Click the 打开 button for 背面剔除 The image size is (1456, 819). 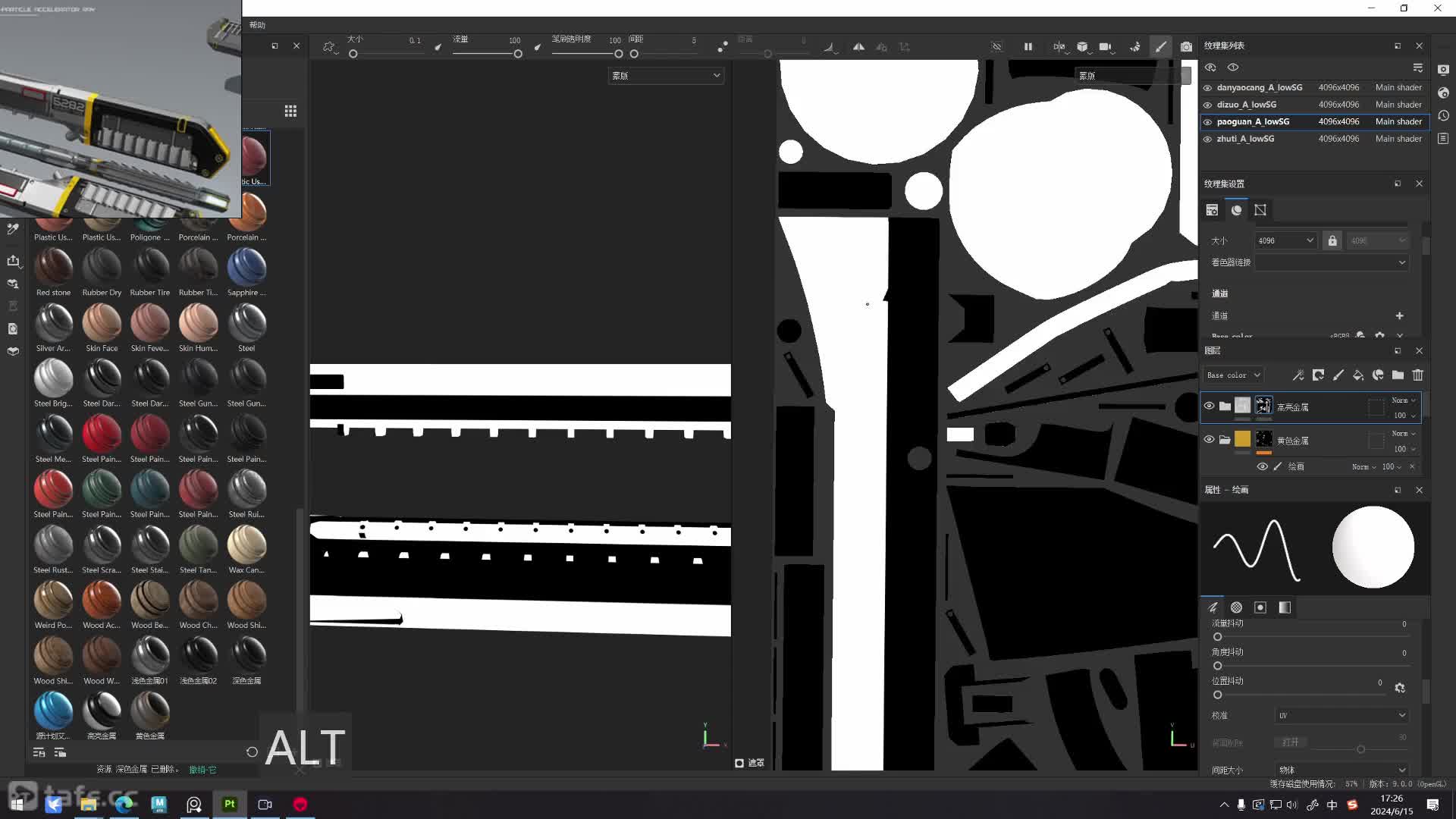[x=1291, y=742]
